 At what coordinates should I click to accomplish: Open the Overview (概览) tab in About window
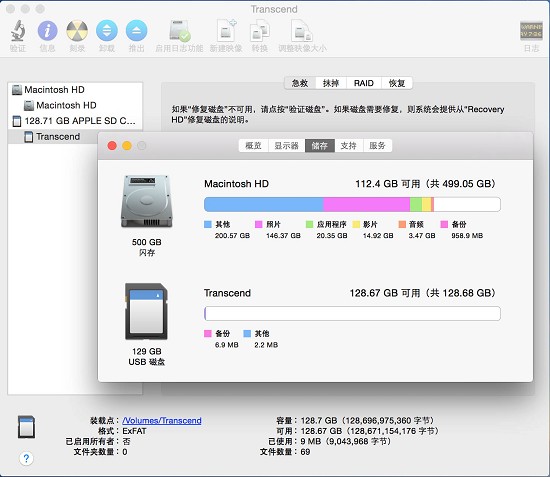click(253, 146)
